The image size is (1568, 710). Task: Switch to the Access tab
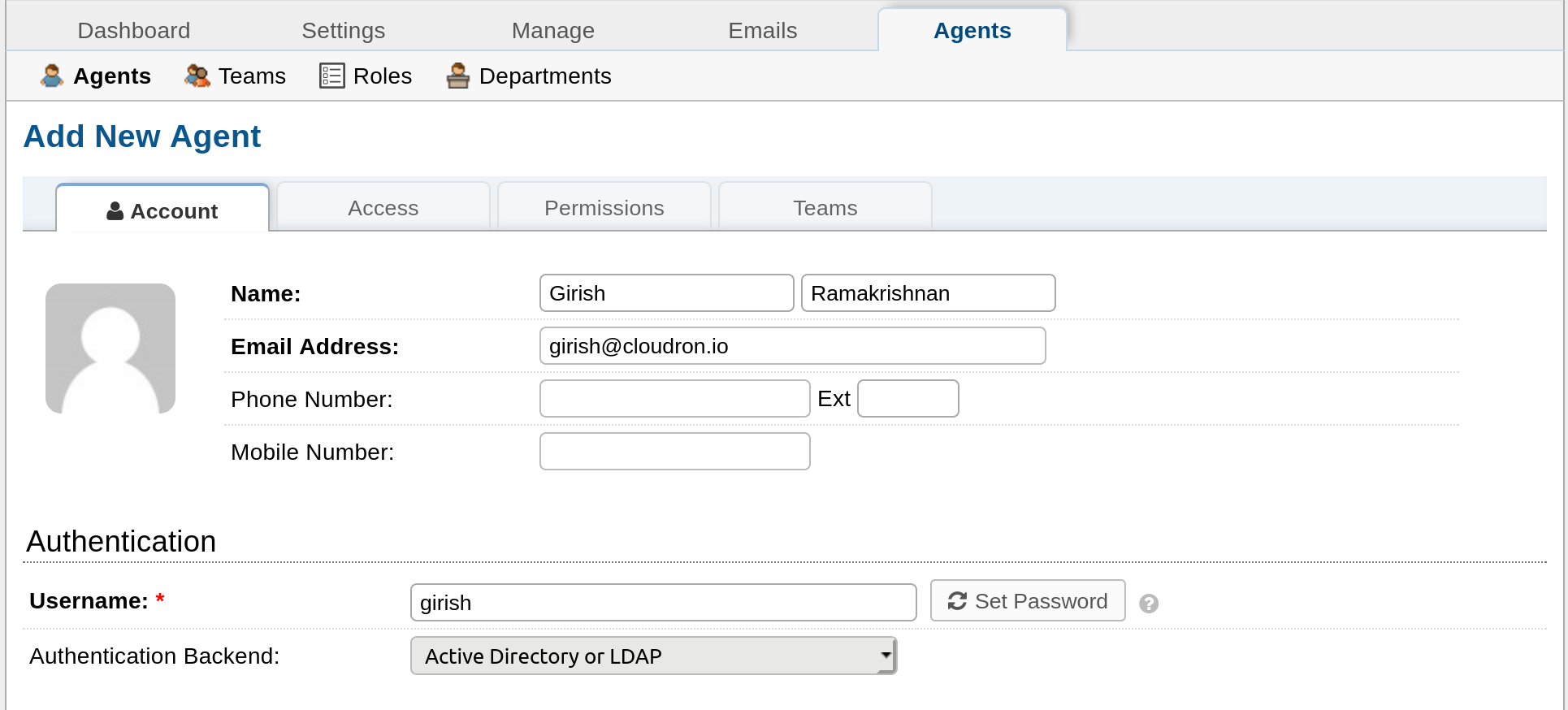(383, 208)
